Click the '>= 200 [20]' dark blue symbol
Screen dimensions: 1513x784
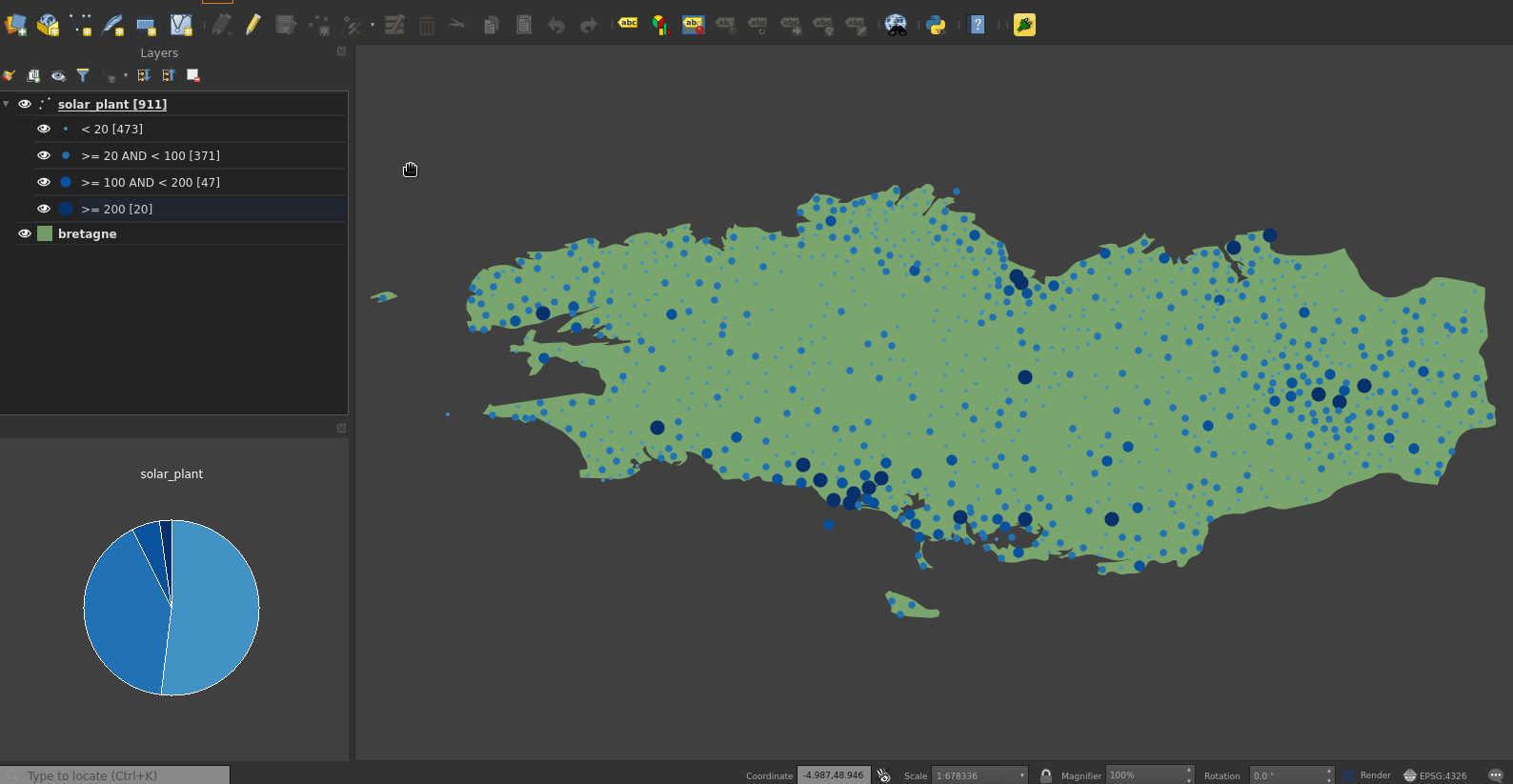click(66, 209)
